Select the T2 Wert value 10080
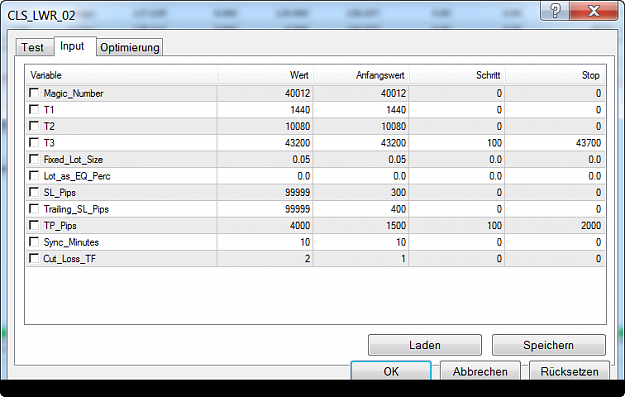This screenshot has height=397, width=625. click(297, 126)
